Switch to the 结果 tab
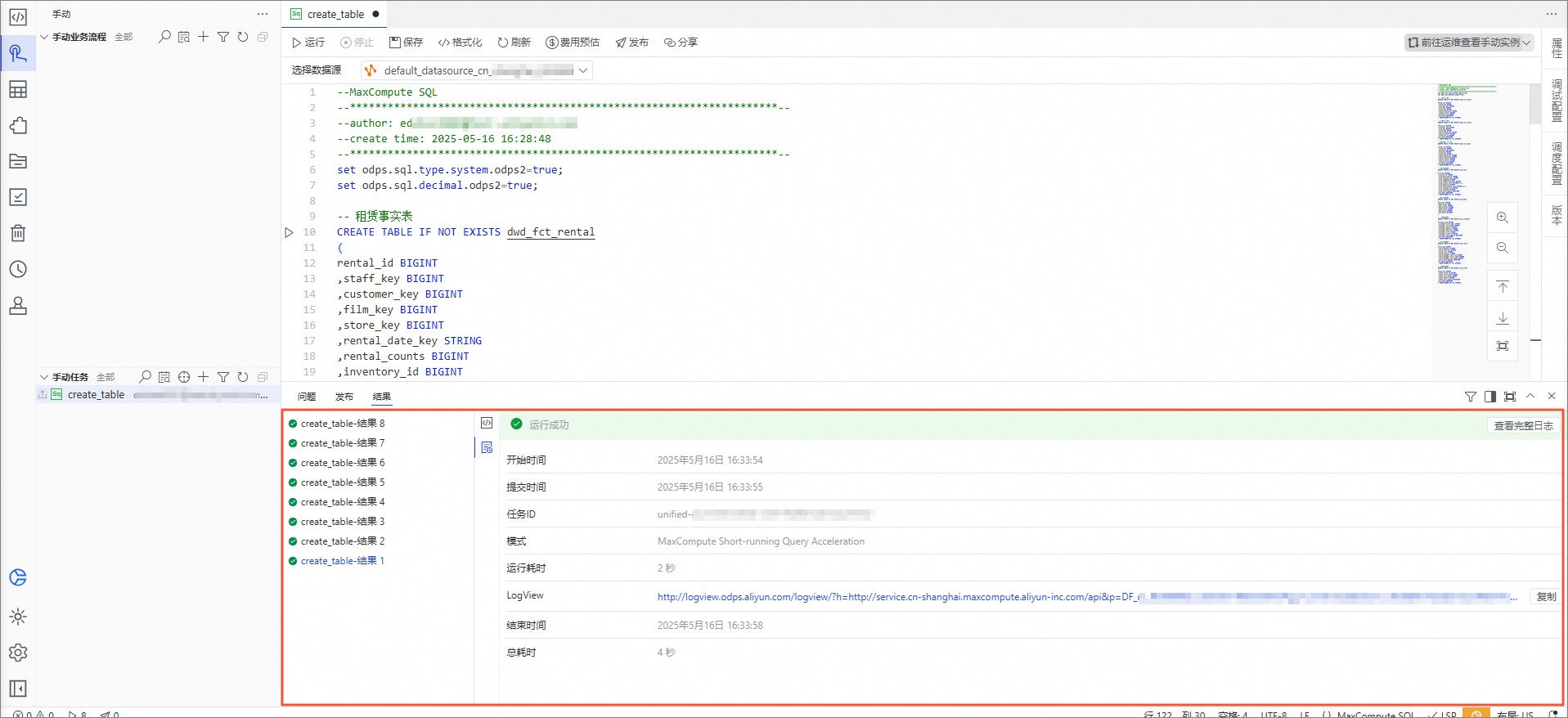Screen dimensions: 1568x718 pyautogui.click(x=382, y=397)
